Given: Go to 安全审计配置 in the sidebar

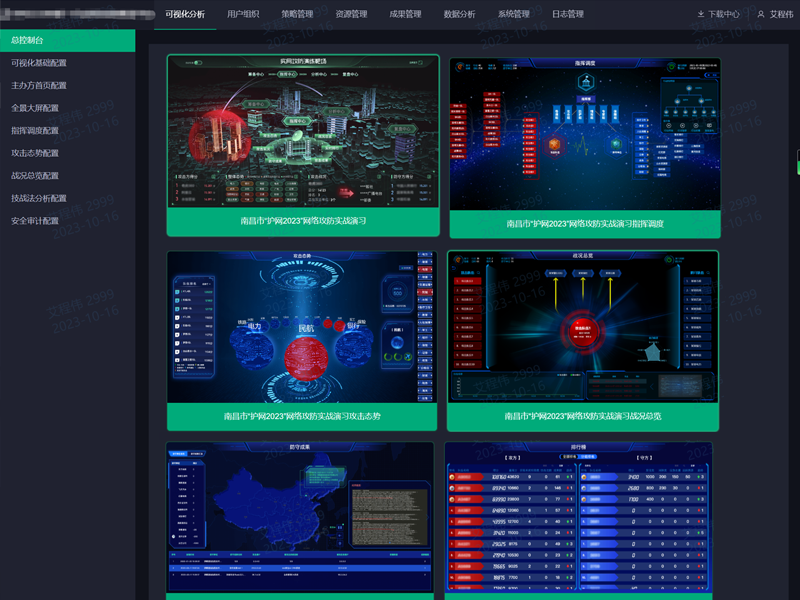Looking at the screenshot, I should coord(35,221).
